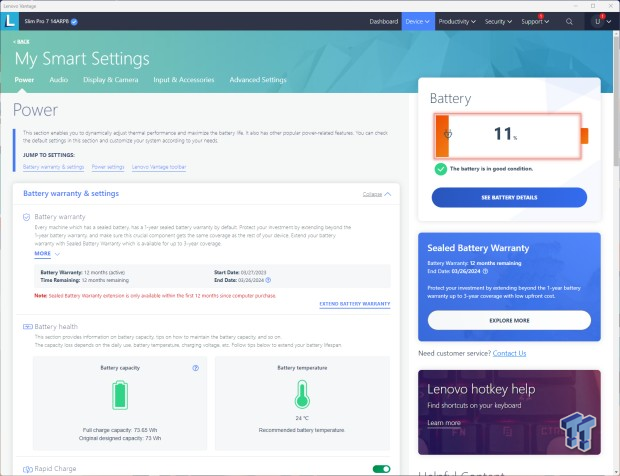Open the search magnifier icon
Screen dimensions: 620x476
(569, 22)
